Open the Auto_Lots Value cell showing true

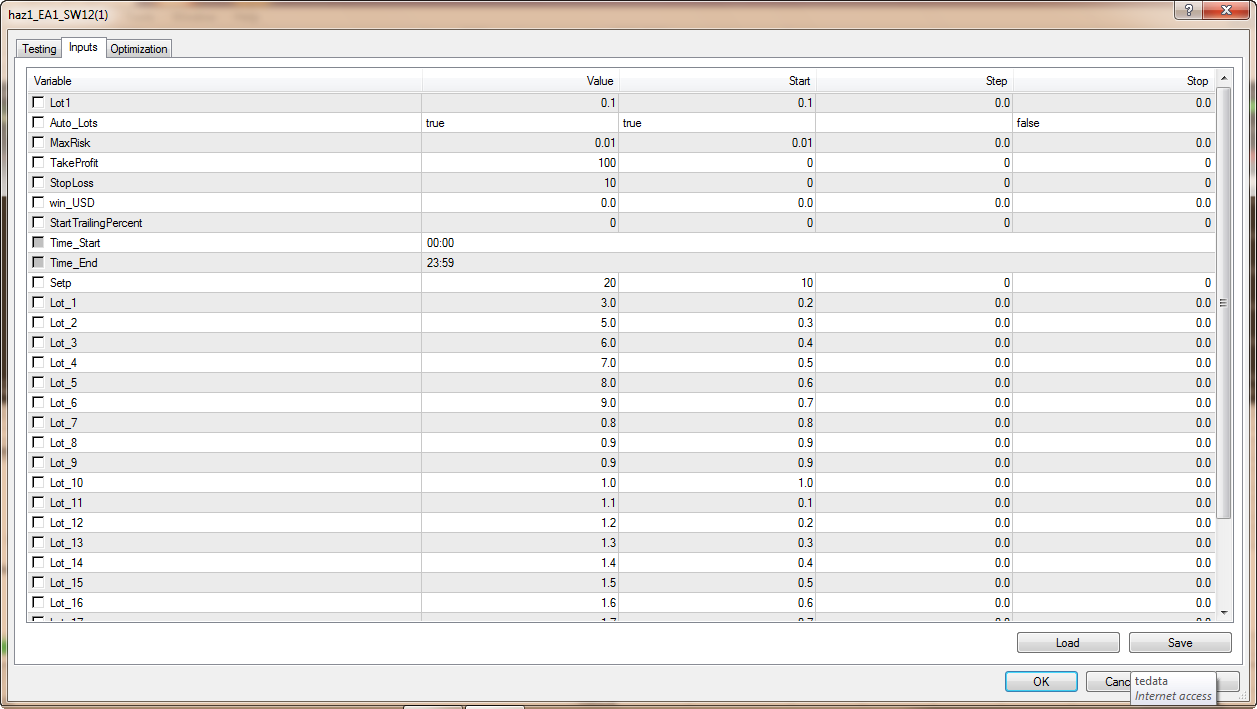pos(520,123)
